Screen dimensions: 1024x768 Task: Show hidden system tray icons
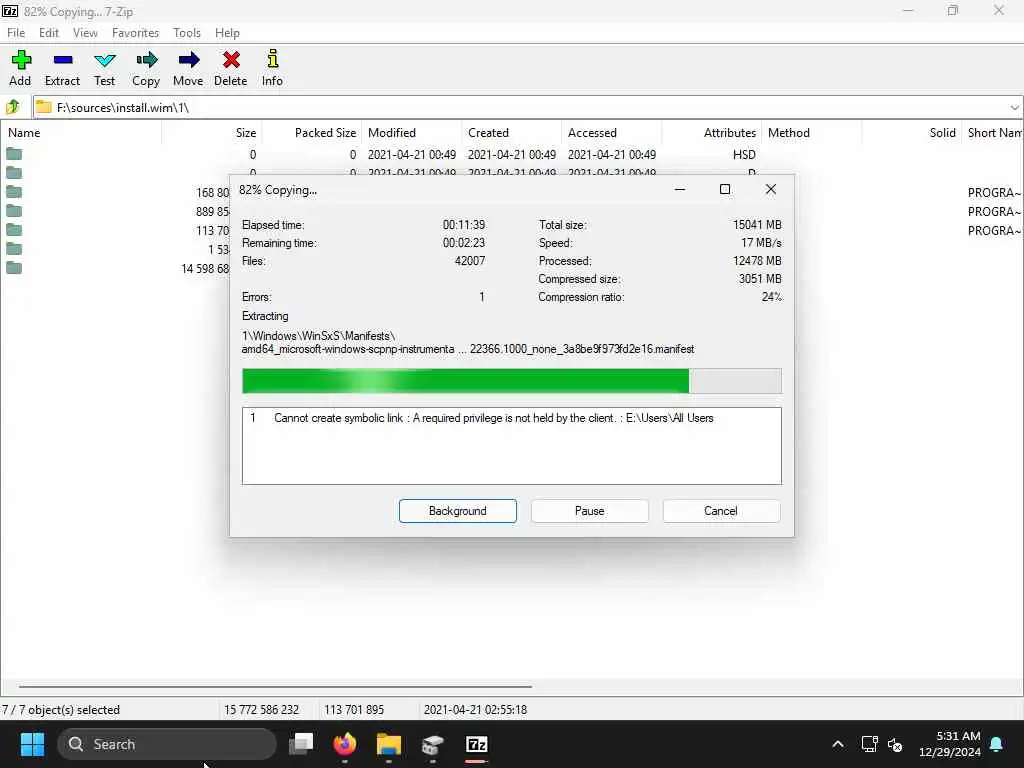click(x=838, y=744)
